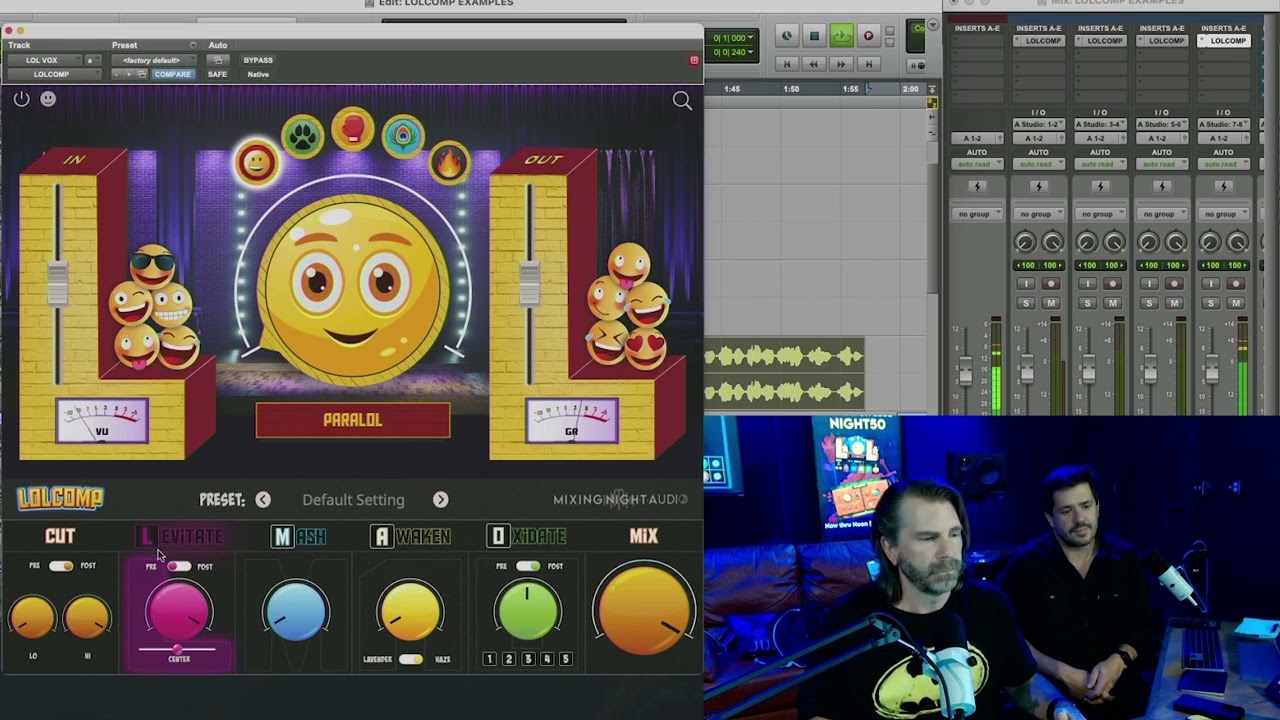
Task: Click the Rewind transport button
Action: pos(814,64)
